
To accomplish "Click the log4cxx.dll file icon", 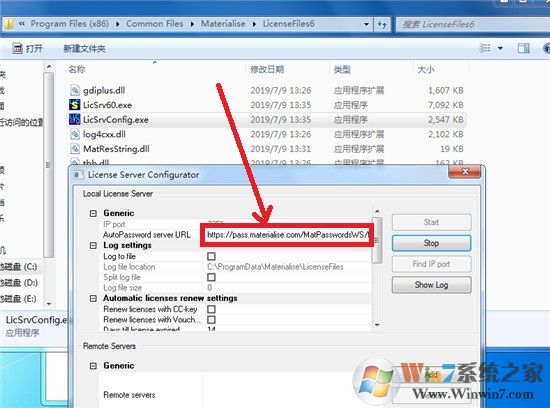I will pos(74,134).
